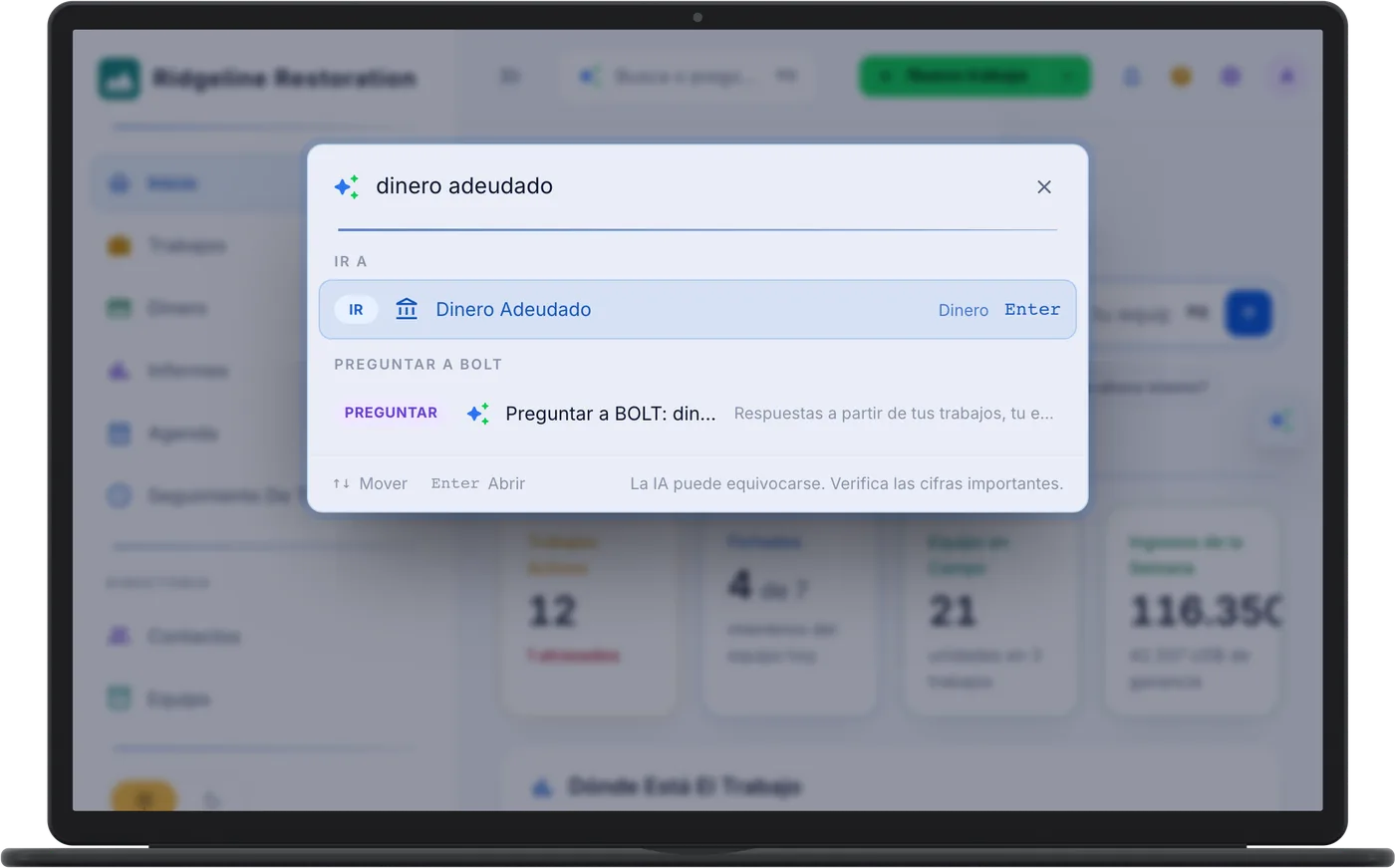Click the search box in the background top bar
Screen dimensions: 1395x868
coord(690,77)
